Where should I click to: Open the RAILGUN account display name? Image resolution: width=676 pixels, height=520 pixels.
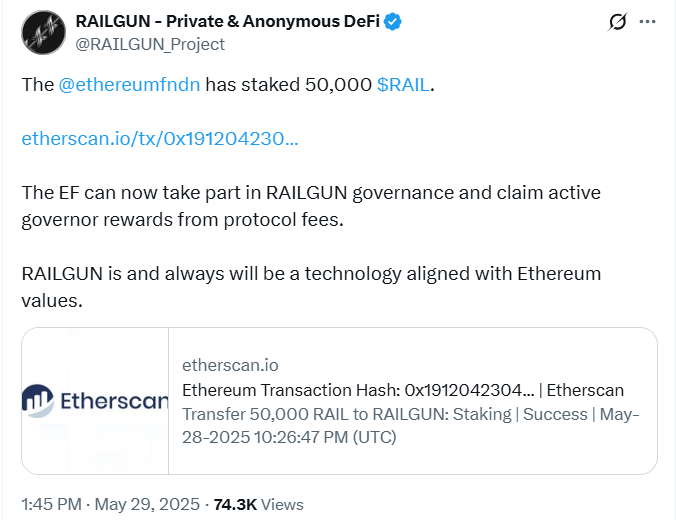click(x=228, y=21)
